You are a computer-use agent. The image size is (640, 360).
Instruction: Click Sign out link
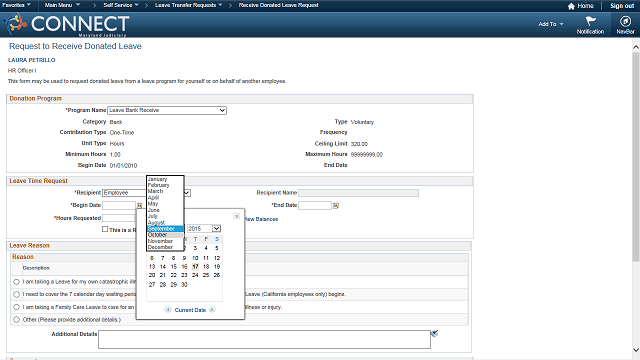click(622, 6)
